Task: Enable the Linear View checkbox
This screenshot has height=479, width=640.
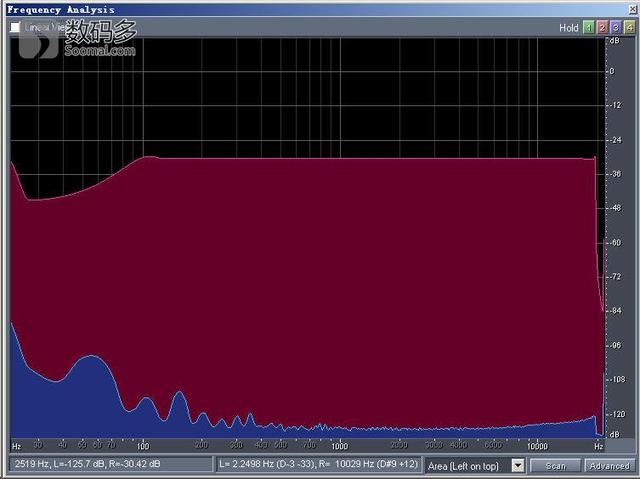Action: pyautogui.click(x=15, y=28)
